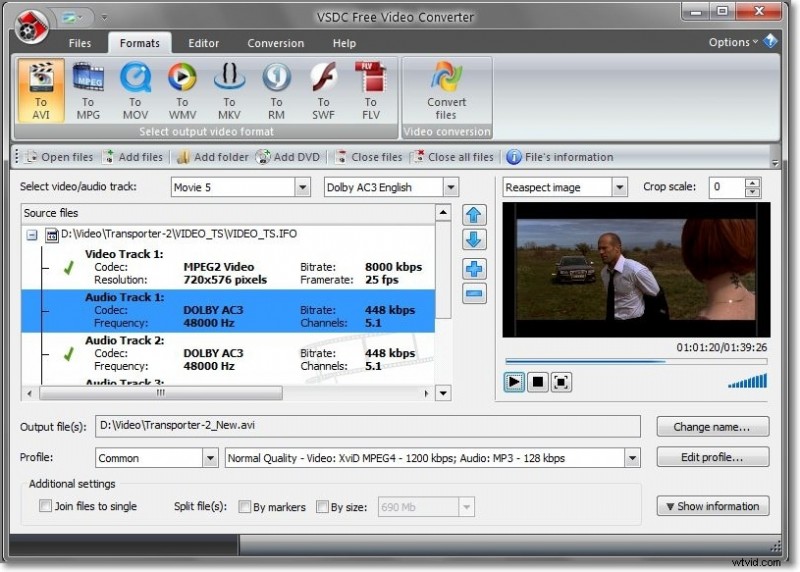Remove item with the blue minus button
This screenshot has height=572, width=800.
tap(474, 293)
